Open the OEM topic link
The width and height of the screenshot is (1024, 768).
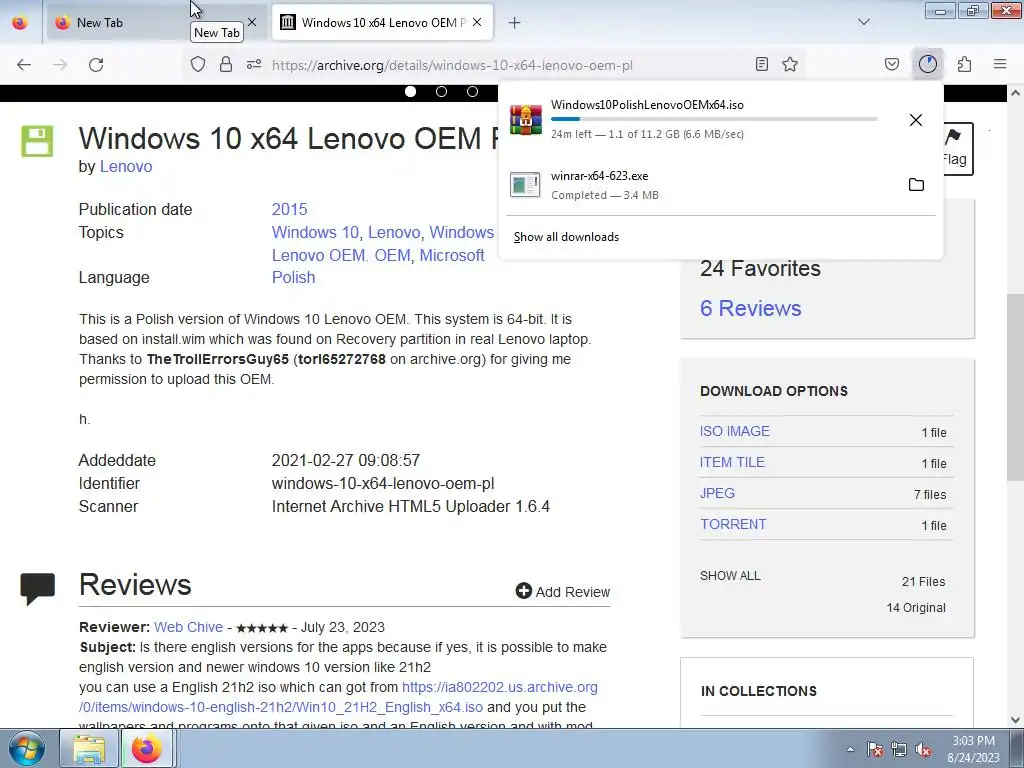(392, 255)
